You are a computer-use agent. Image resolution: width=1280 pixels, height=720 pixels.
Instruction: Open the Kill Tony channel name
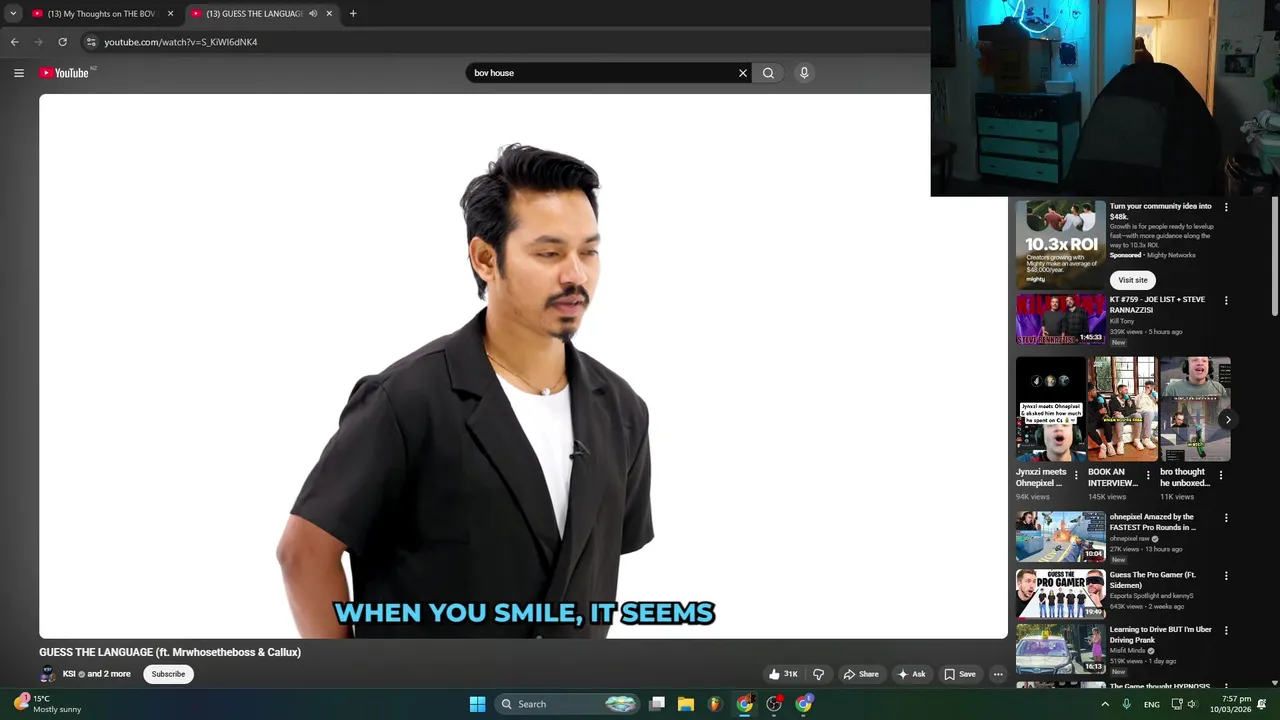click(x=1121, y=321)
